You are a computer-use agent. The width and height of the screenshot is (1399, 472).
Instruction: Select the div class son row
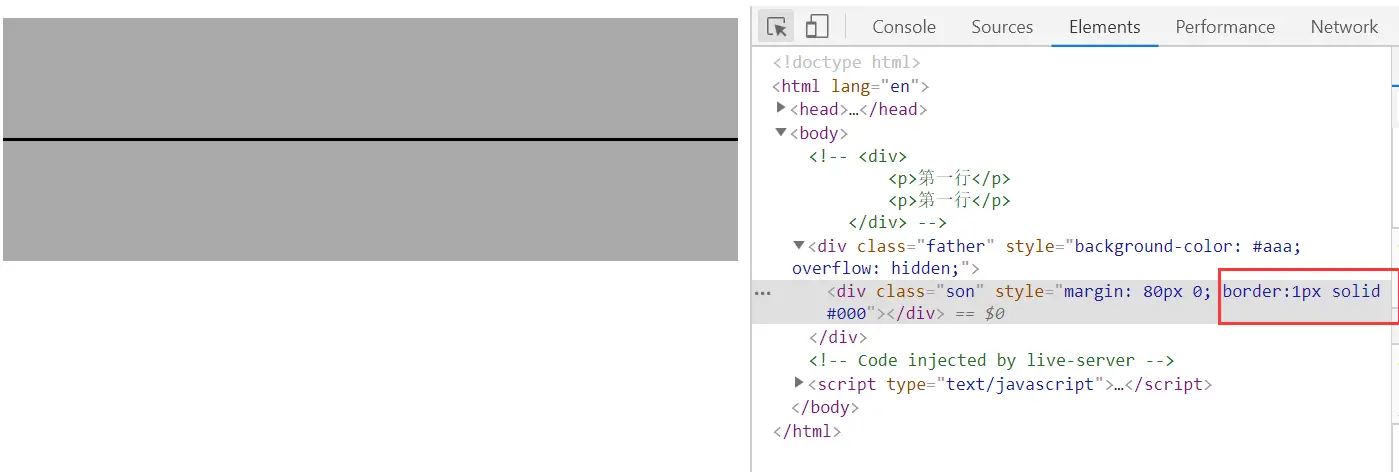tap(1071, 302)
